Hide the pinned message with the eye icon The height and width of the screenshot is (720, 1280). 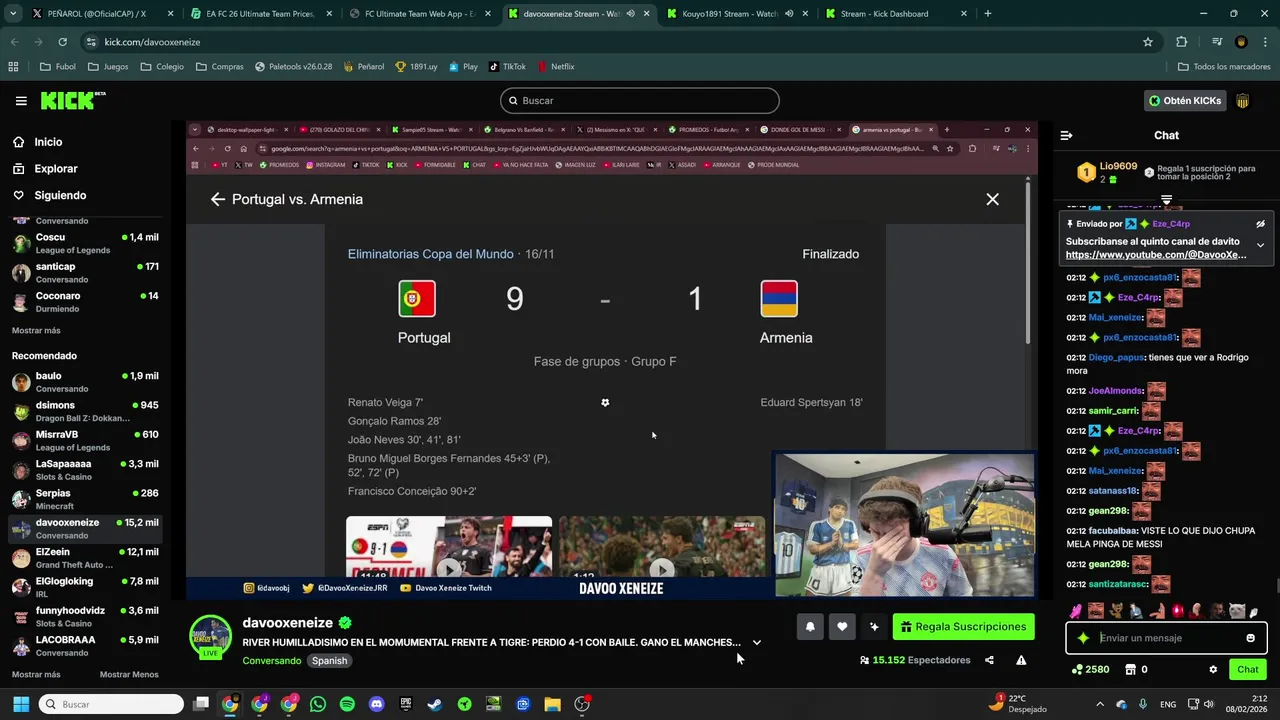[1260, 224]
